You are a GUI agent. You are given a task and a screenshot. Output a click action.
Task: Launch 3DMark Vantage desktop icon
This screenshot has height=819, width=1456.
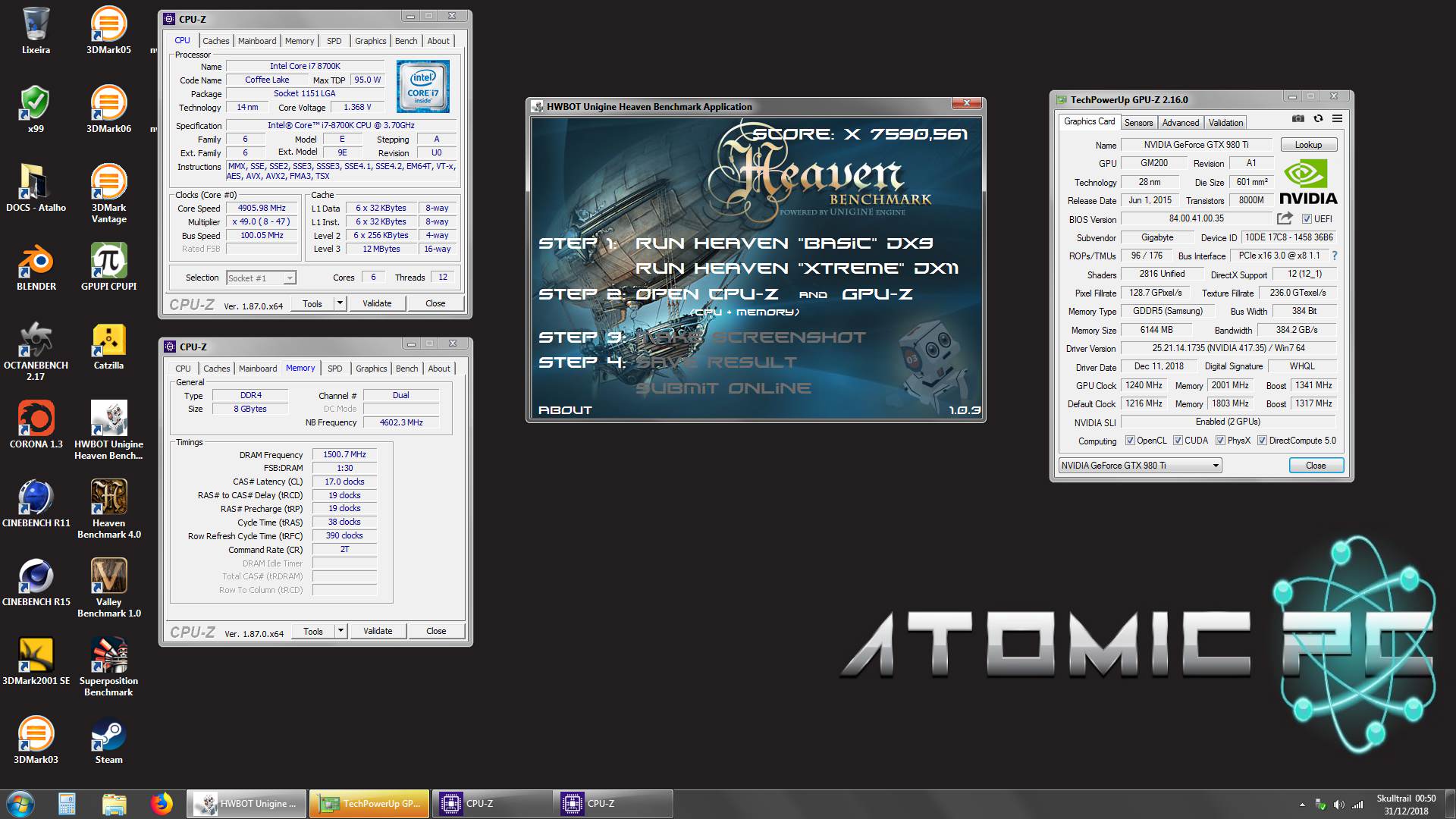click(108, 194)
